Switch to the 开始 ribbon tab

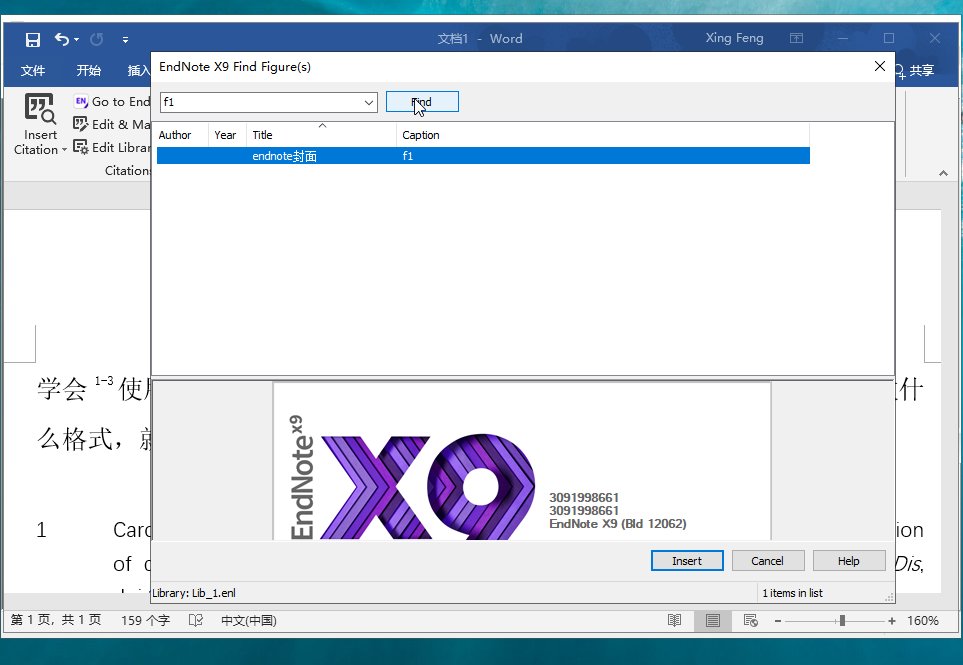88,71
